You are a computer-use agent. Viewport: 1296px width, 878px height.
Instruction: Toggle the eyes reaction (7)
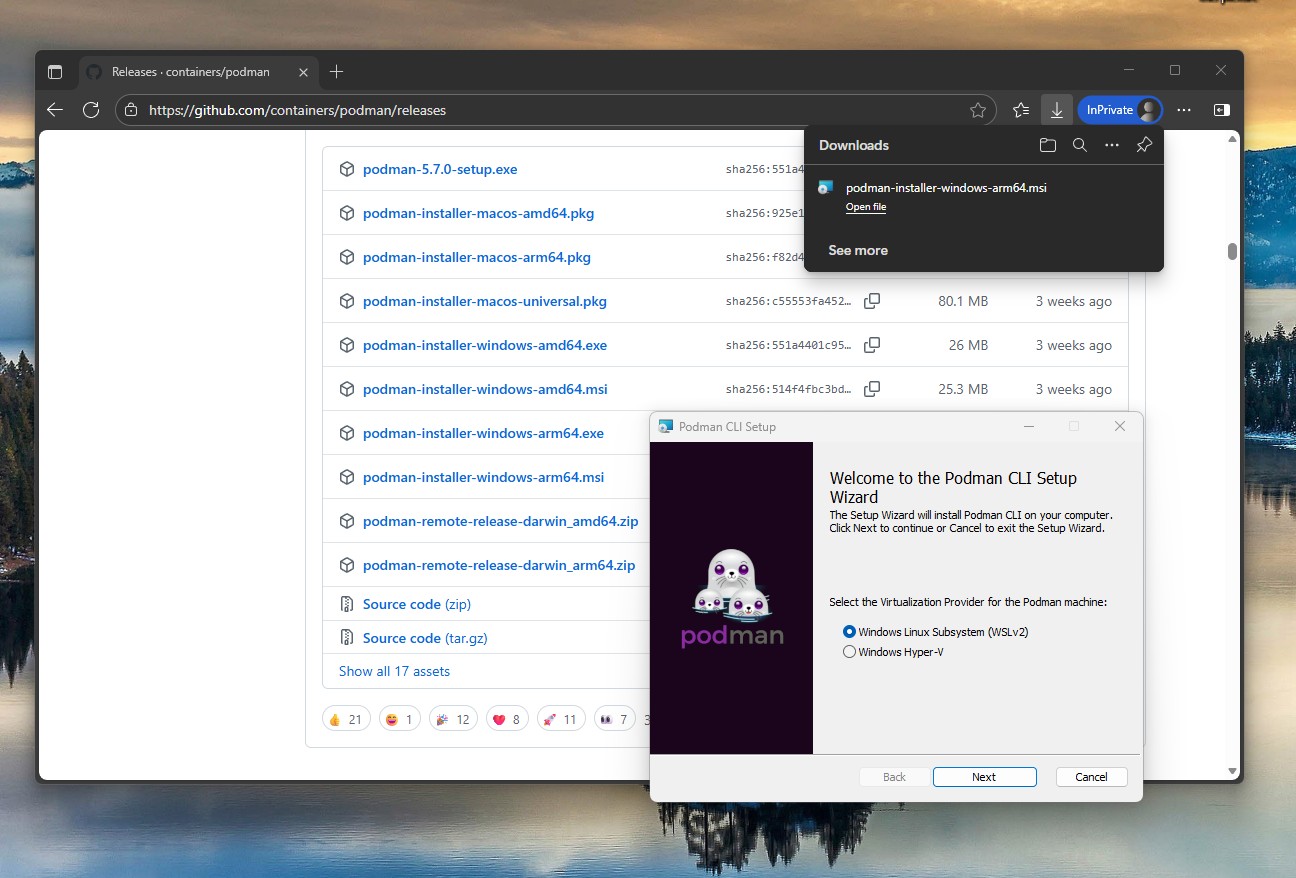click(x=615, y=719)
